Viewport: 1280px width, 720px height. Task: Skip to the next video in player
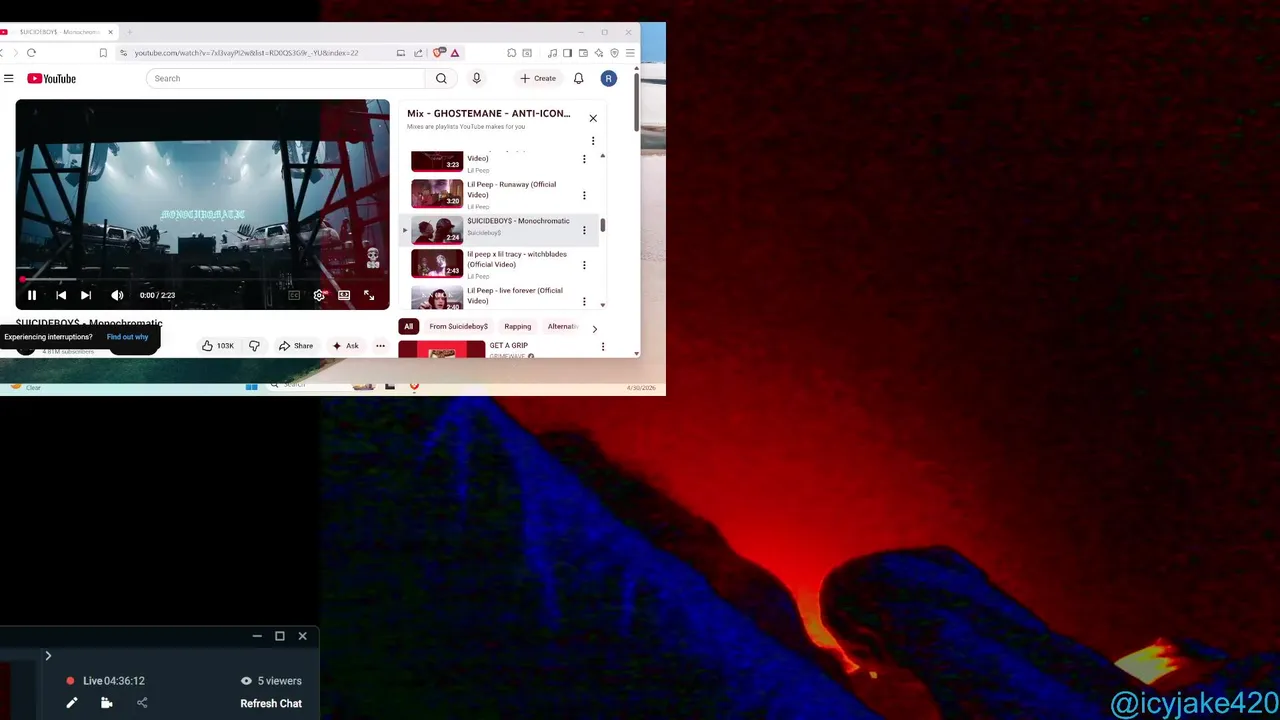(86, 295)
